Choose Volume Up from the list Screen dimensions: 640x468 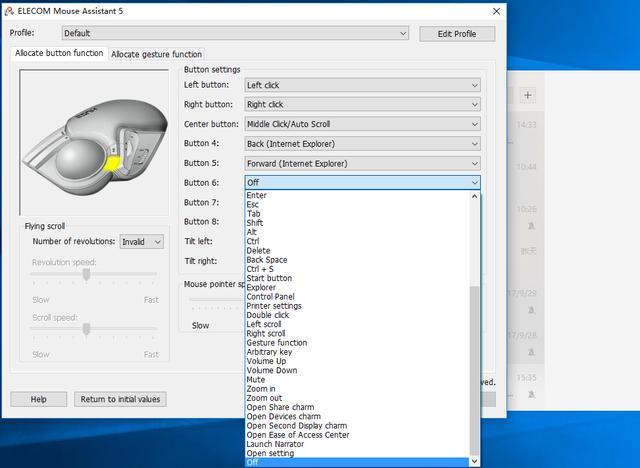[268, 361]
